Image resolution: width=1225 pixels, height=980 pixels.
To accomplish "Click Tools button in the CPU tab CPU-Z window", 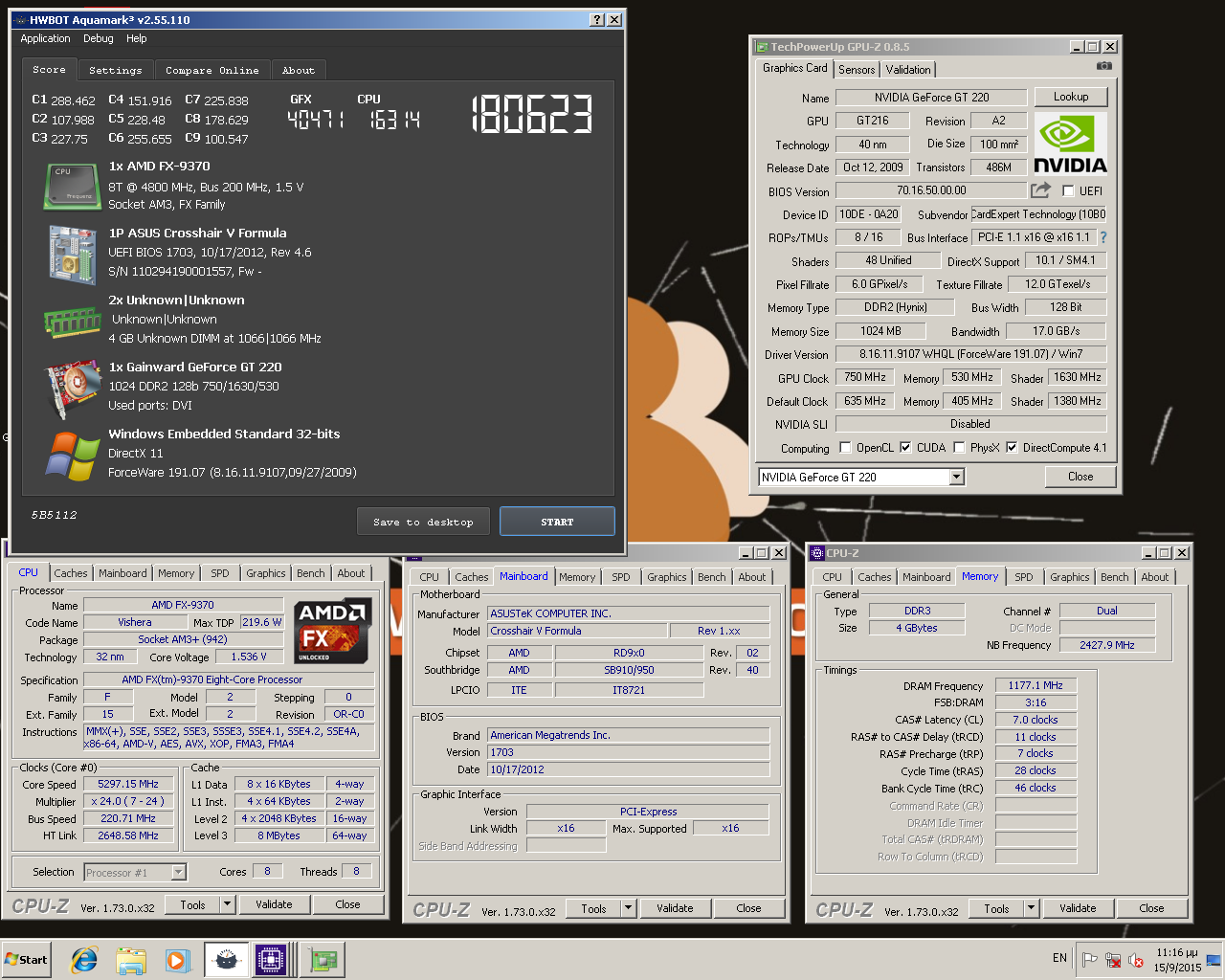I will pyautogui.click(x=192, y=904).
